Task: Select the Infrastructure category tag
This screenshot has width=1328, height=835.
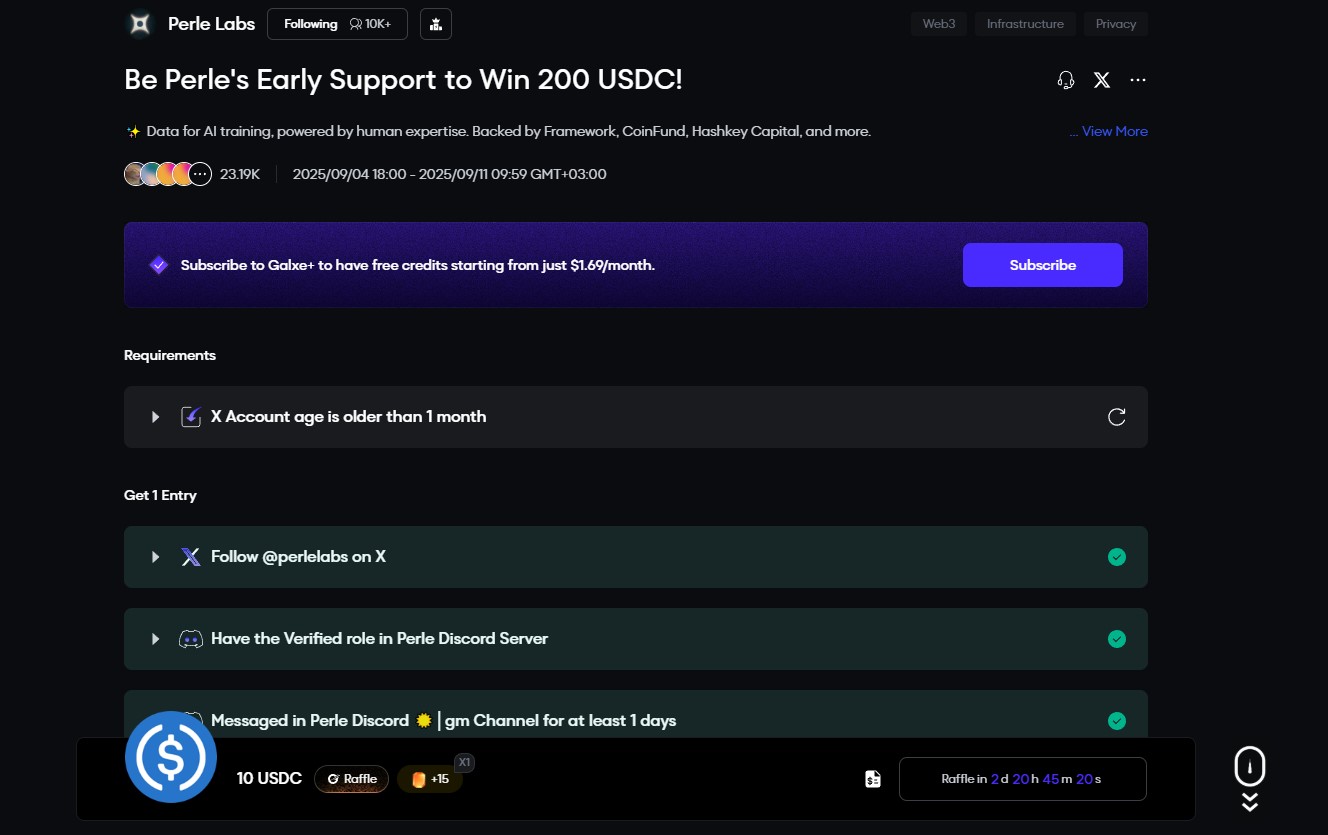Action: (1025, 24)
